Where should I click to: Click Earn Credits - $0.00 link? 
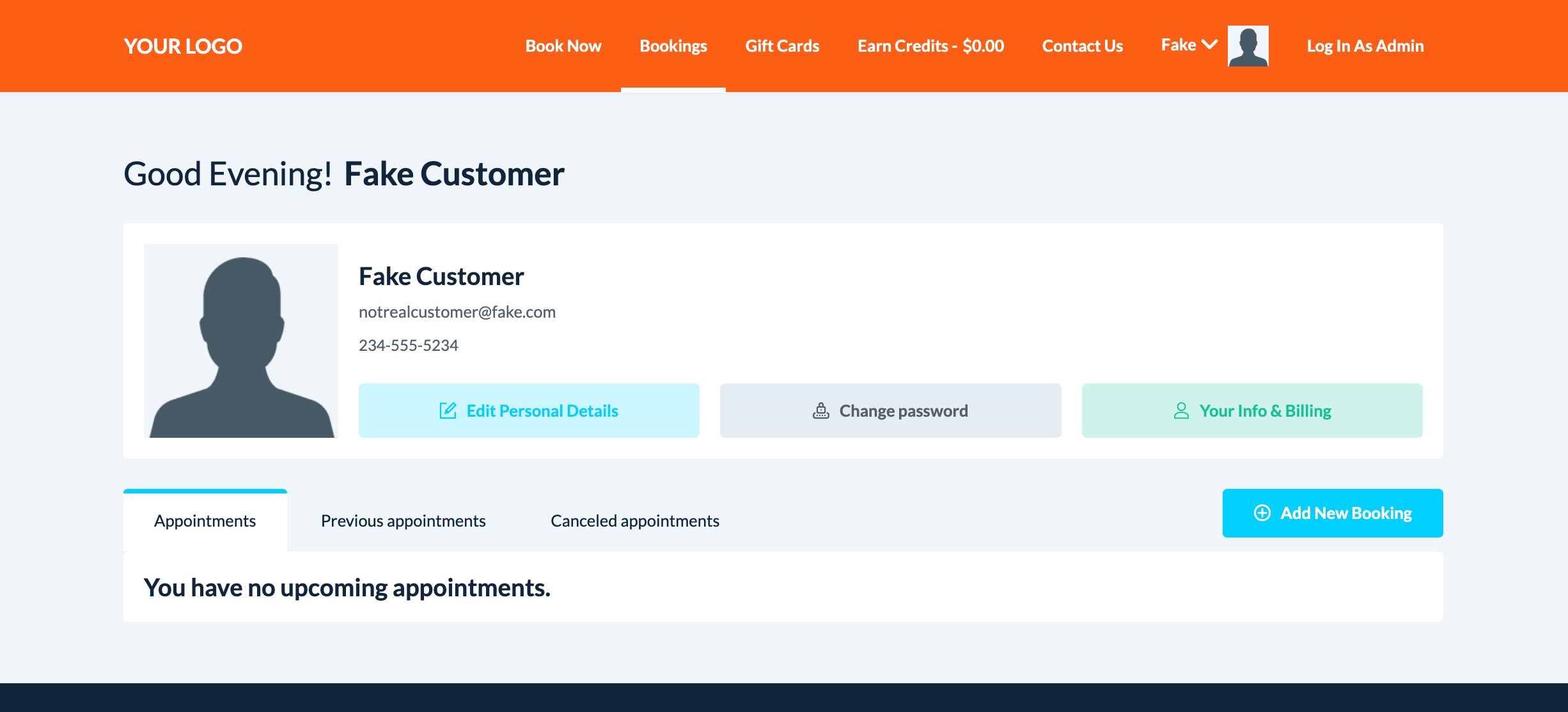tap(930, 46)
